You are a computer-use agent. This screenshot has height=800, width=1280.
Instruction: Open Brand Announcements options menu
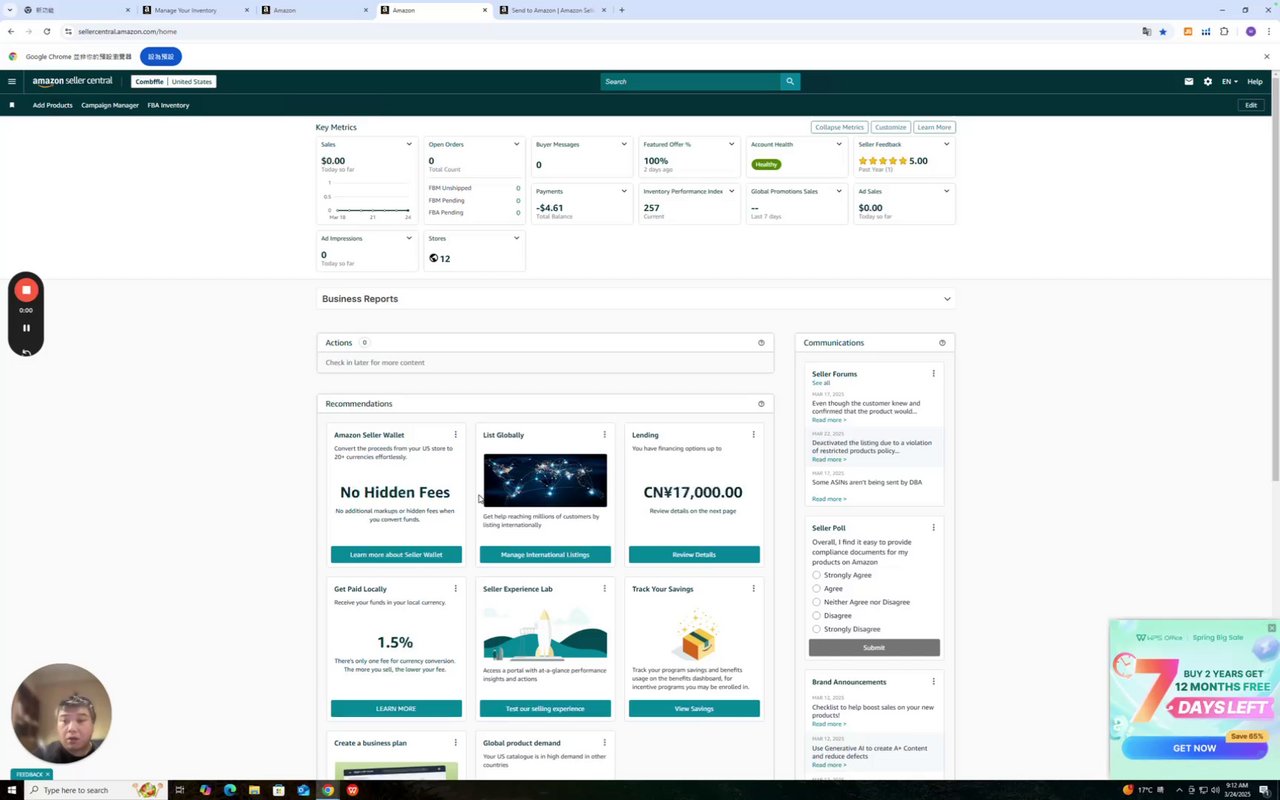933,682
